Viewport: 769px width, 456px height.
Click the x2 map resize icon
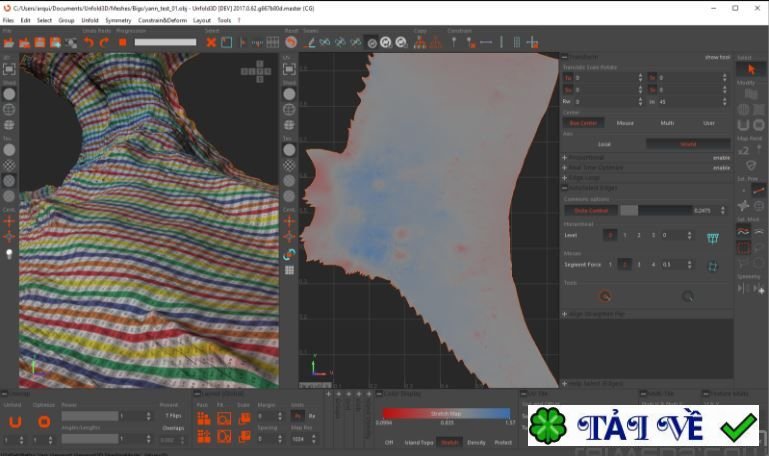[744, 150]
